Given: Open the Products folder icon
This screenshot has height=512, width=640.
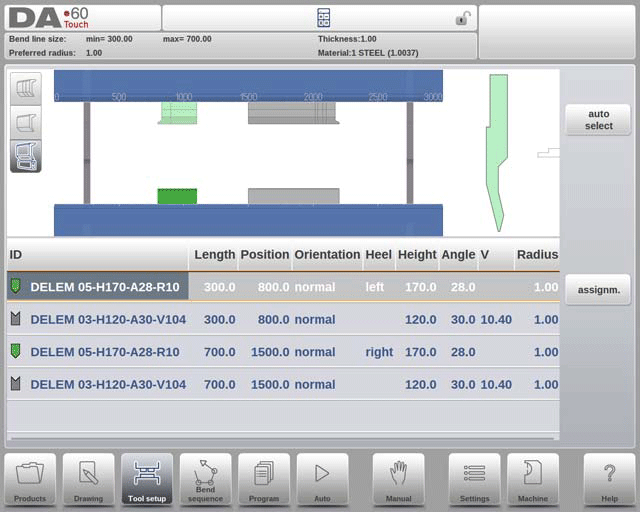Looking at the screenshot, I should 30,479.
